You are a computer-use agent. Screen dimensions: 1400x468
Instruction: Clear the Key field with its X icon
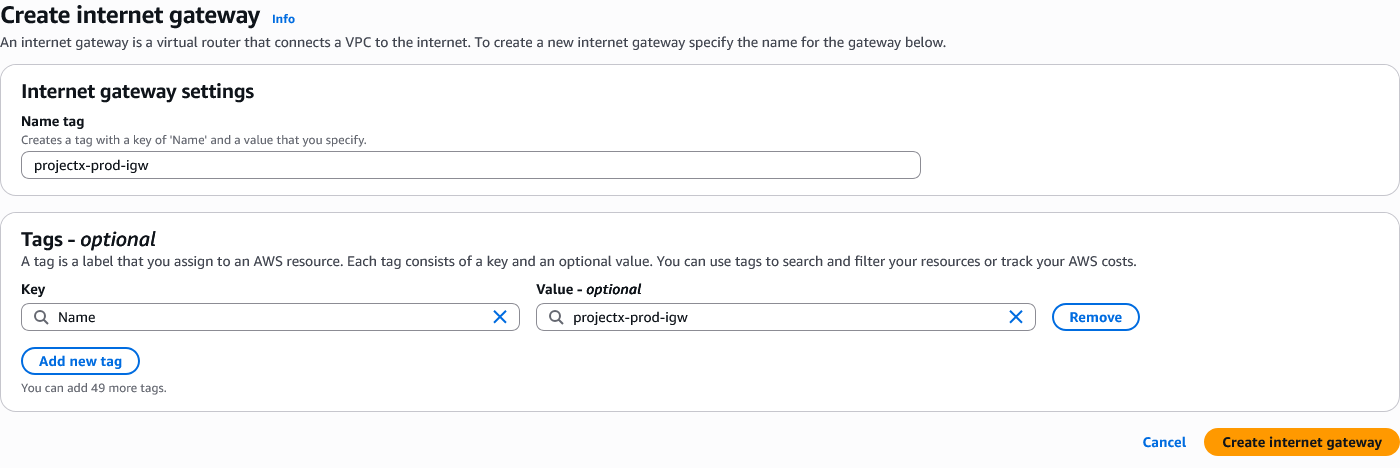click(x=500, y=317)
